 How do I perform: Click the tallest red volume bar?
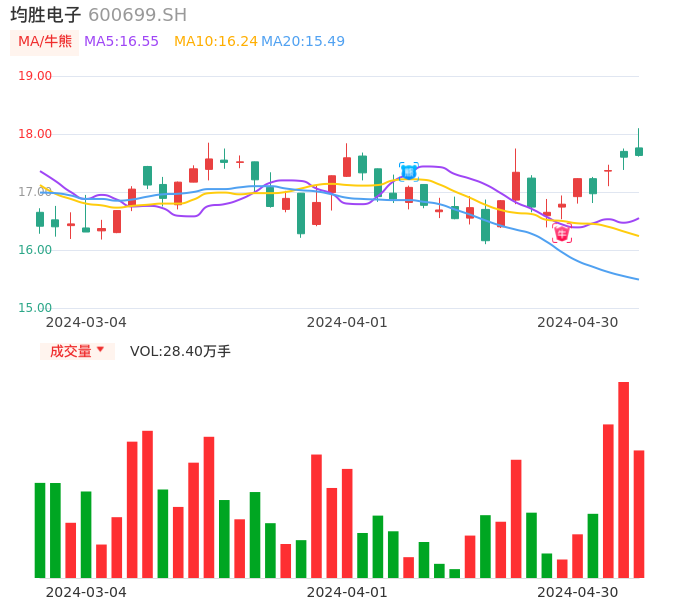tap(623, 479)
